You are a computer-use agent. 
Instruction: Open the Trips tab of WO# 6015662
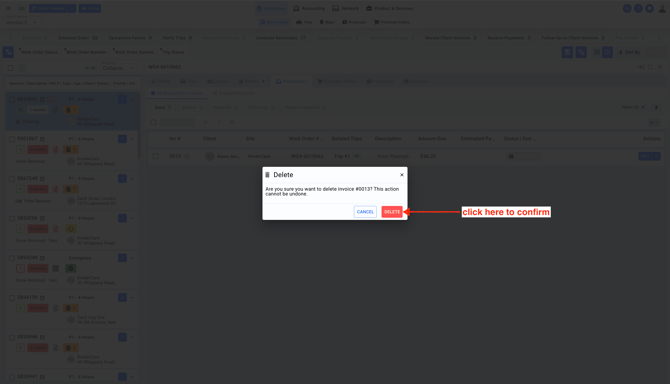(189, 82)
